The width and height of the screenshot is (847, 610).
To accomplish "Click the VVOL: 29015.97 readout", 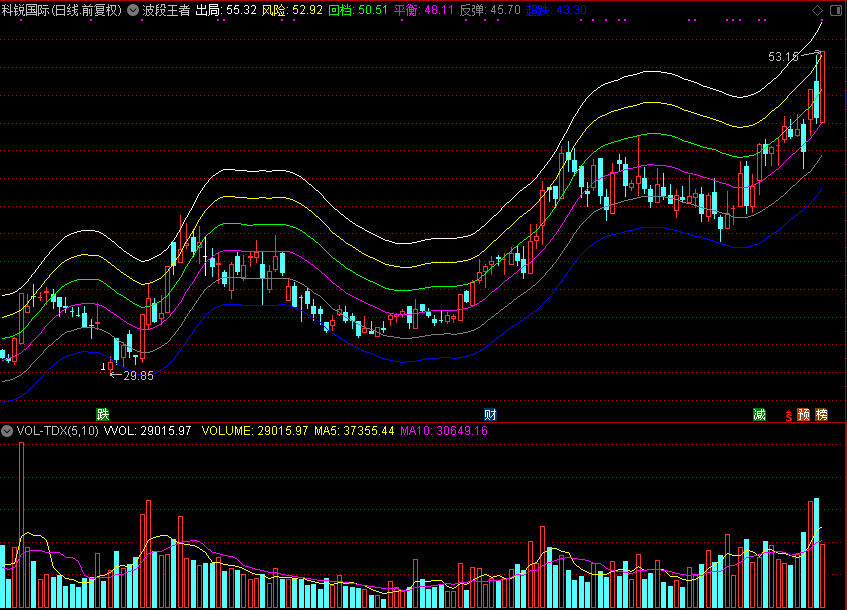I will click(x=147, y=431).
